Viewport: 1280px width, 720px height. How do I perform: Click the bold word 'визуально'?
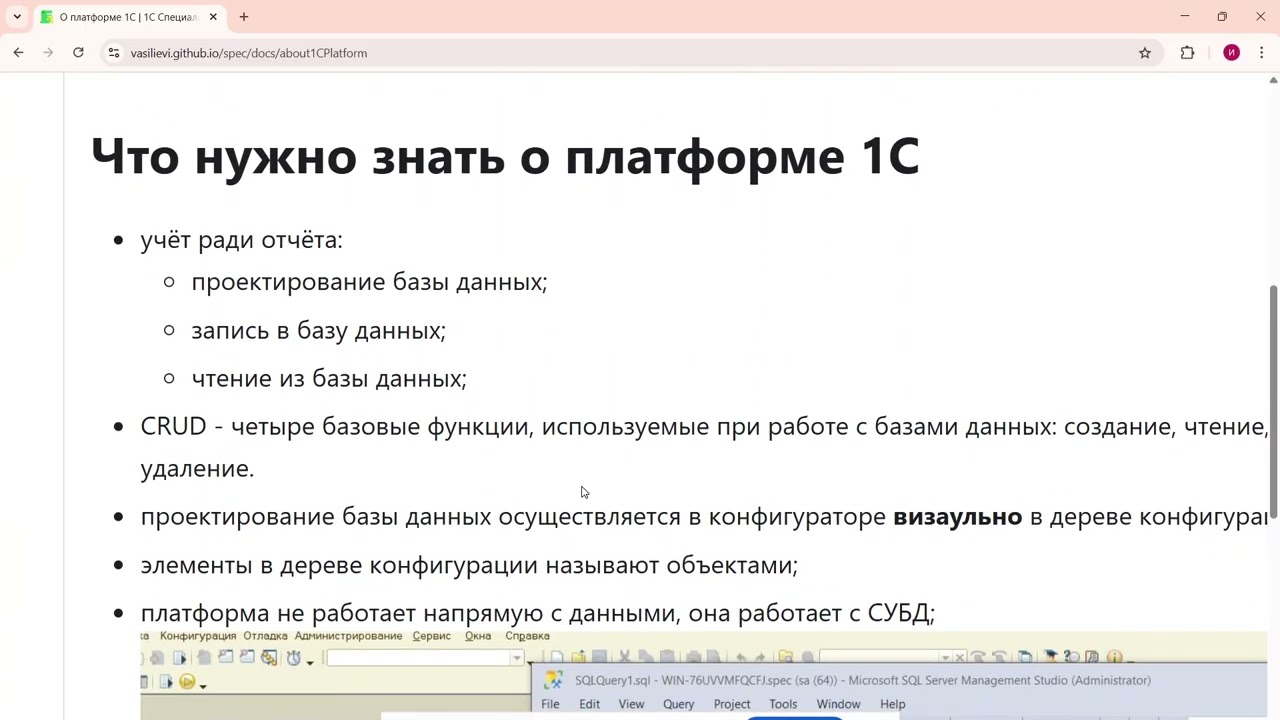tap(957, 516)
